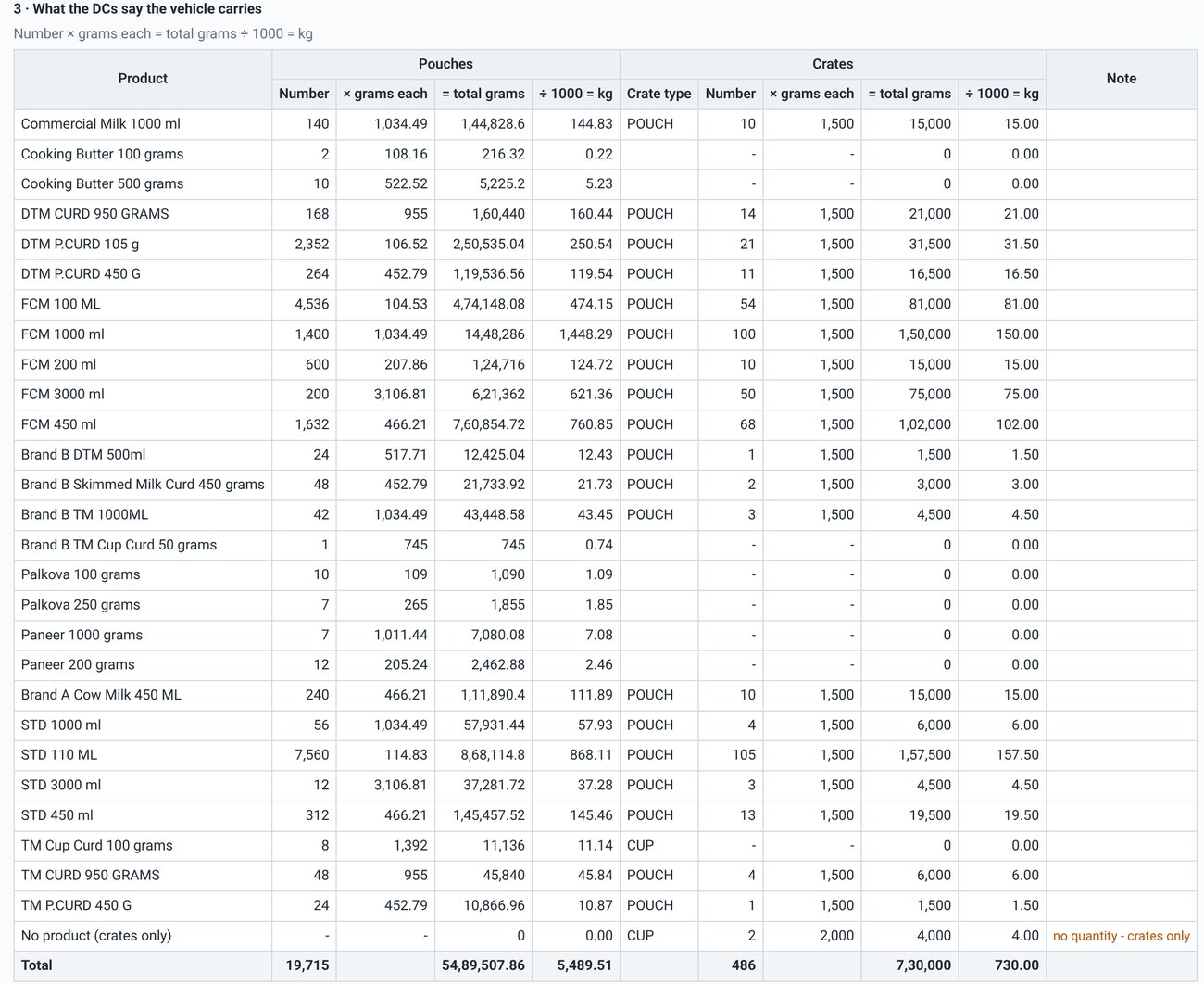Click the 'Cooking Butter 100 grams' row label
This screenshot has width=1204, height=984.
pyautogui.click(x=102, y=154)
